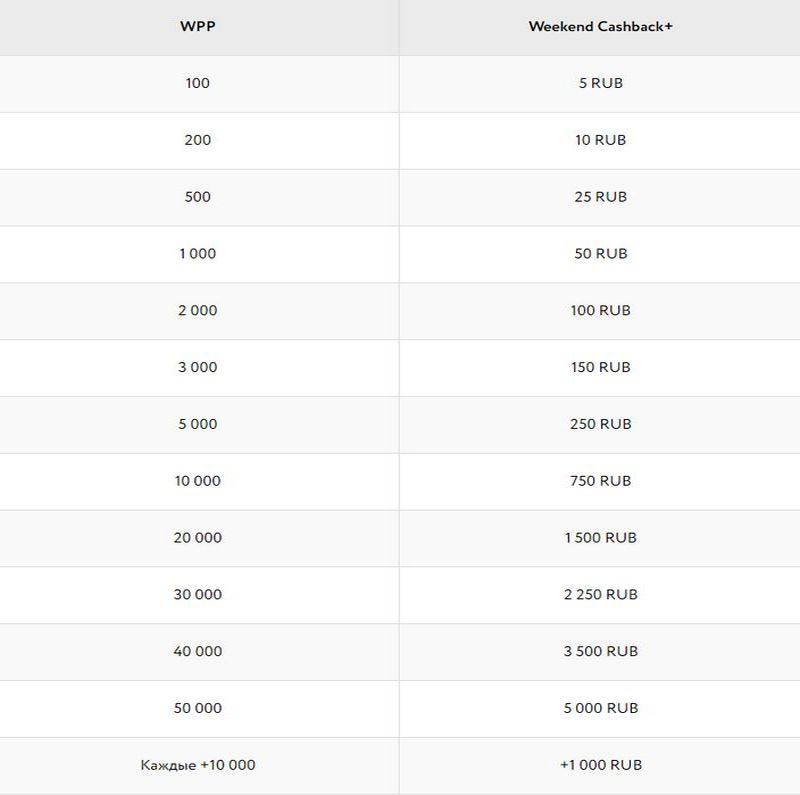Select the 2 250 RUB cashback cell

[601, 594]
